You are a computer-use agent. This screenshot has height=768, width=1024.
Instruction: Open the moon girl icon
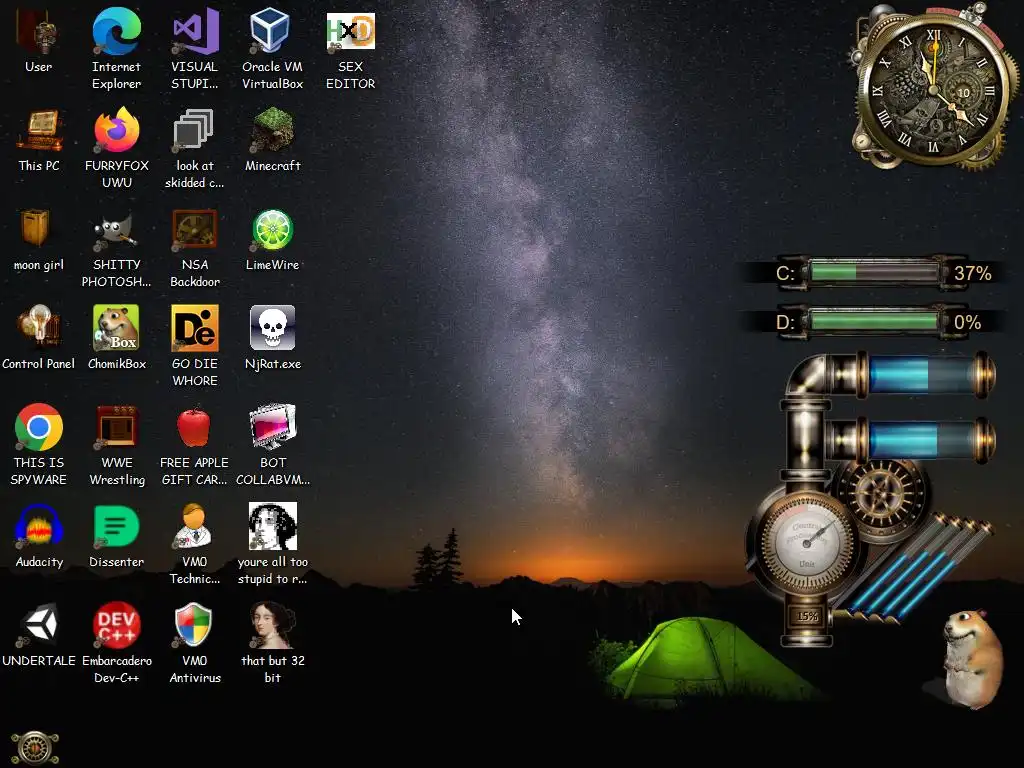[x=36, y=229]
